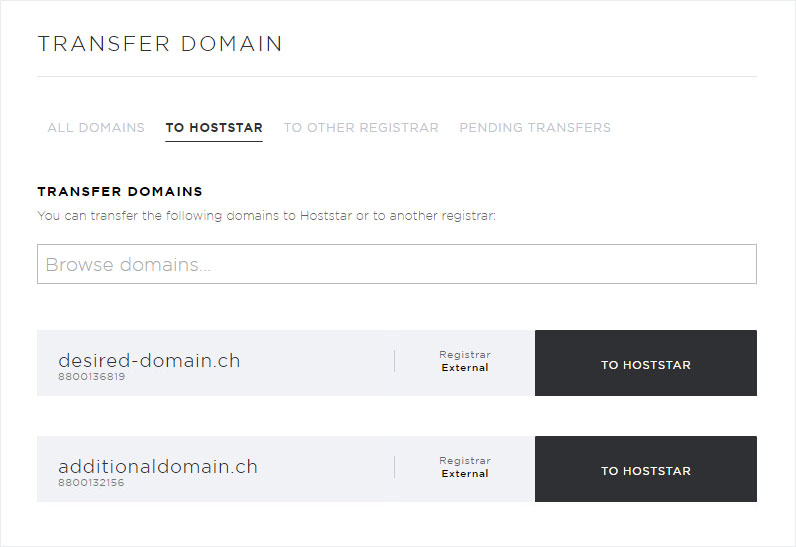Click the External value for additionaldomain.ch
Image resolution: width=796 pixels, height=547 pixels.
tap(465, 473)
